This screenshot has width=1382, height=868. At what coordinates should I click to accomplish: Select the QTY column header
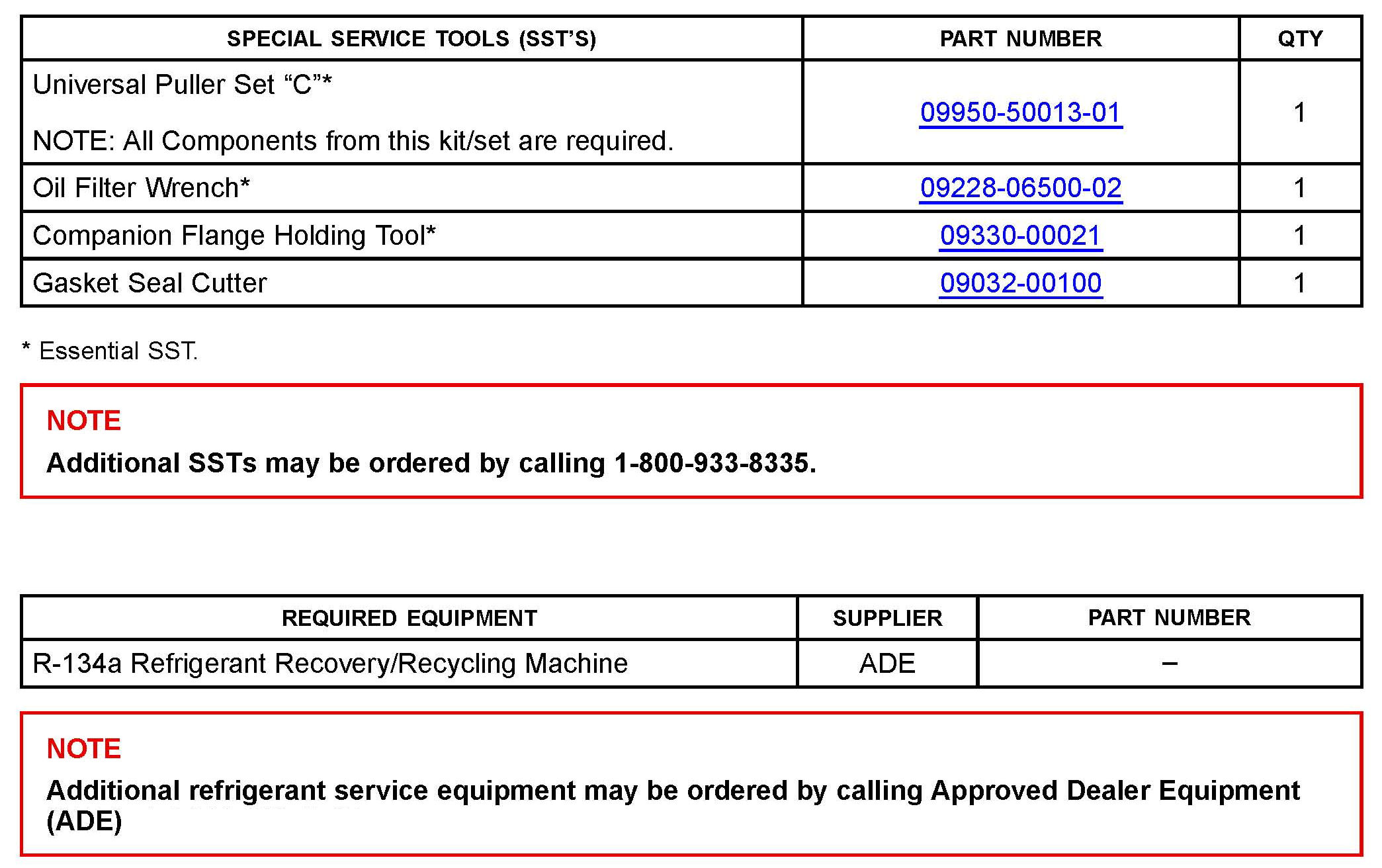pos(1300,39)
